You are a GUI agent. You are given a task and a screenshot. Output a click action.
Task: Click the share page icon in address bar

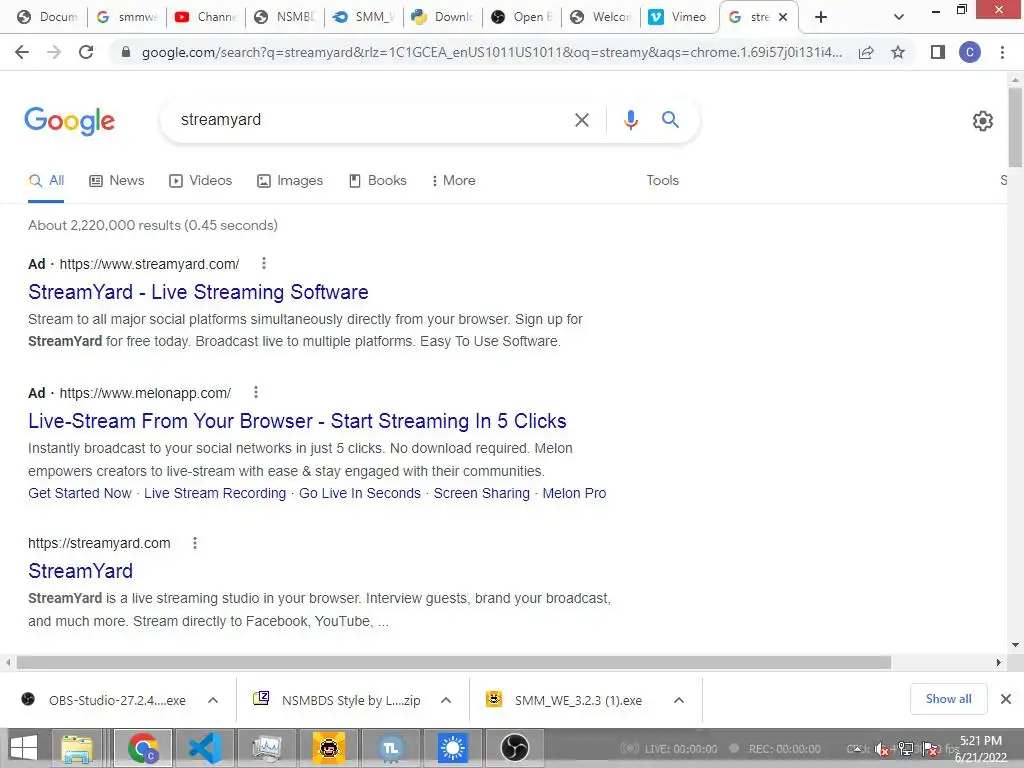(866, 52)
